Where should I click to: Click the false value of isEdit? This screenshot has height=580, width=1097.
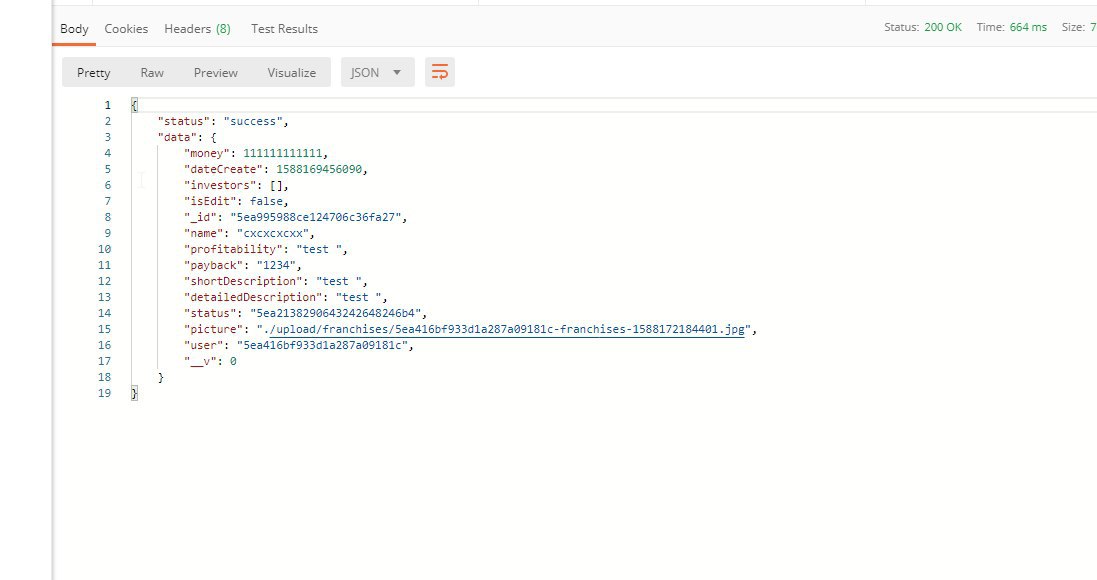point(266,201)
